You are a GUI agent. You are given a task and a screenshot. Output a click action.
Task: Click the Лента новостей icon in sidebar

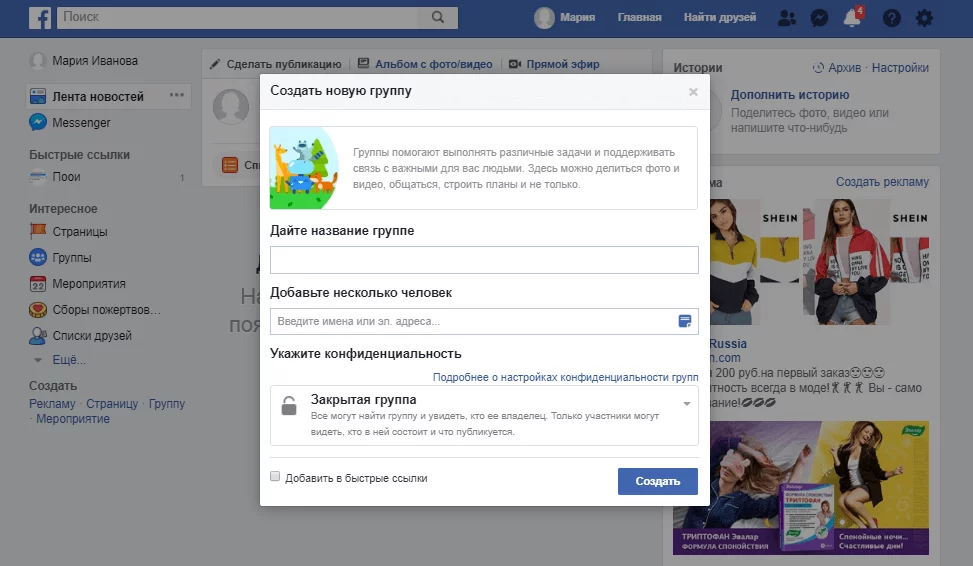coord(38,96)
